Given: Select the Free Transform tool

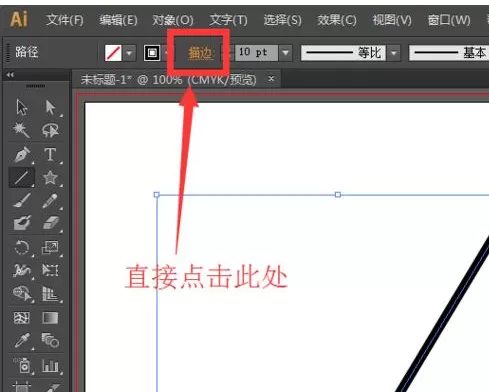Looking at the screenshot, I should (x=50, y=270).
